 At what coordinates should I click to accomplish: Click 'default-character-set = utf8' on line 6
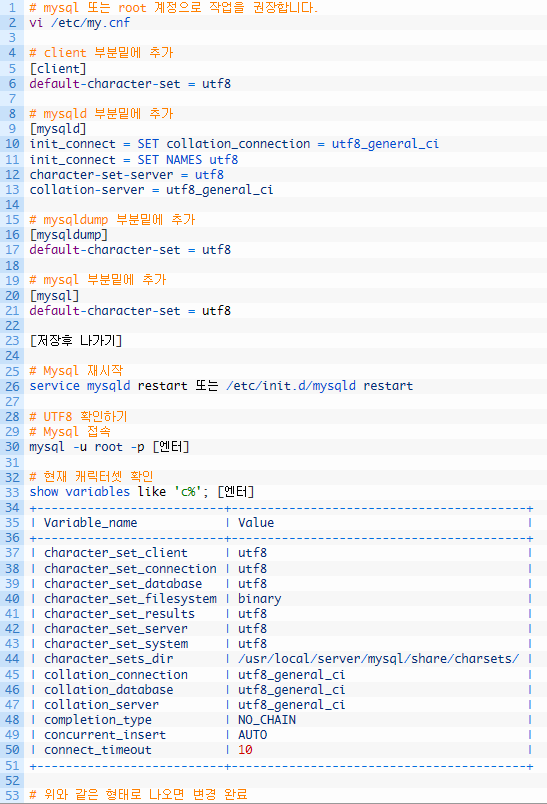[x=130, y=84]
